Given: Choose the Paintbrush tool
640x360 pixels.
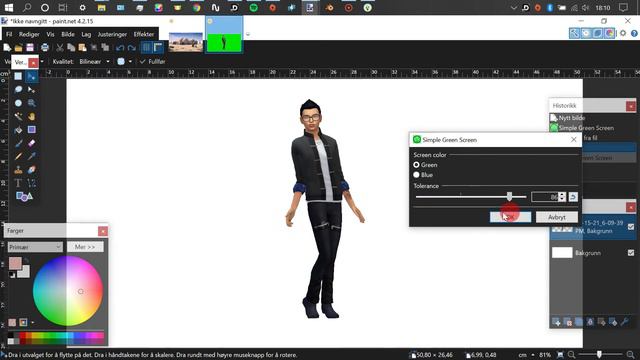Looking at the screenshot, I should coord(18,143).
